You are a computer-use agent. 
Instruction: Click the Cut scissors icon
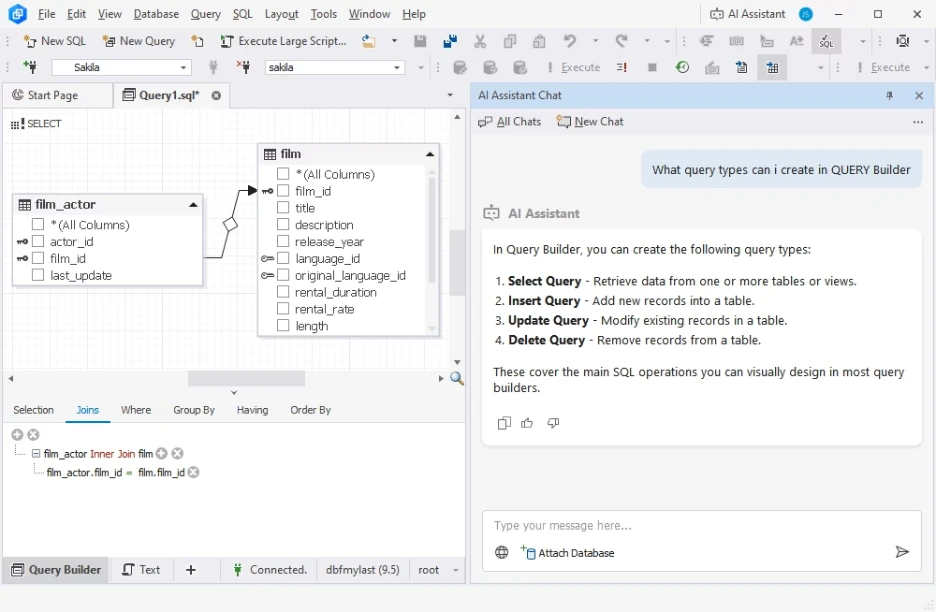[480, 41]
